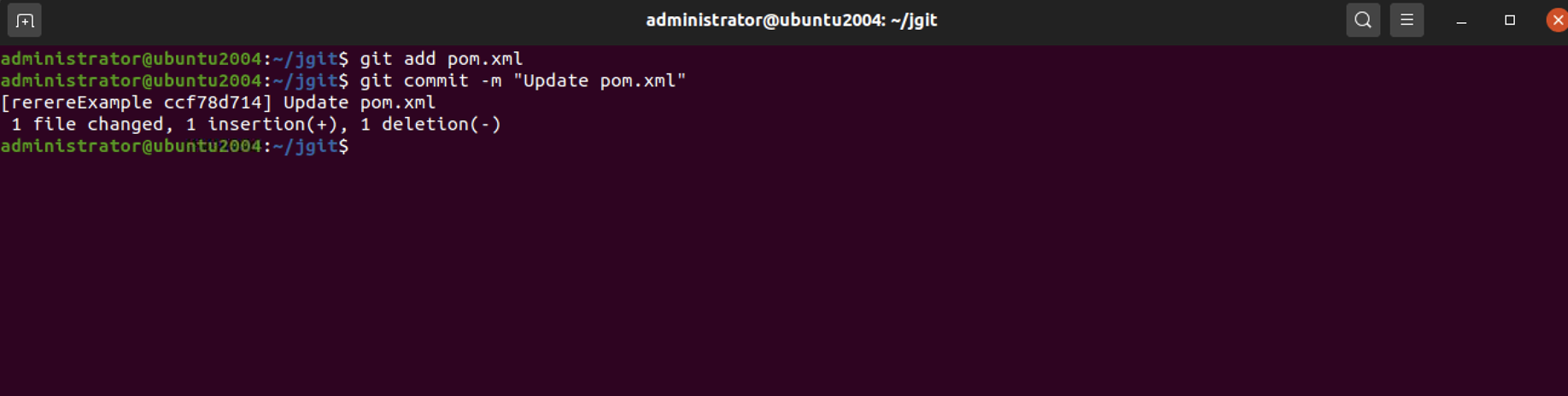Click the window title administrator@ubuntu2004: ~/jgit
Image resolution: width=1568 pixels, height=396 pixels.
click(x=792, y=20)
